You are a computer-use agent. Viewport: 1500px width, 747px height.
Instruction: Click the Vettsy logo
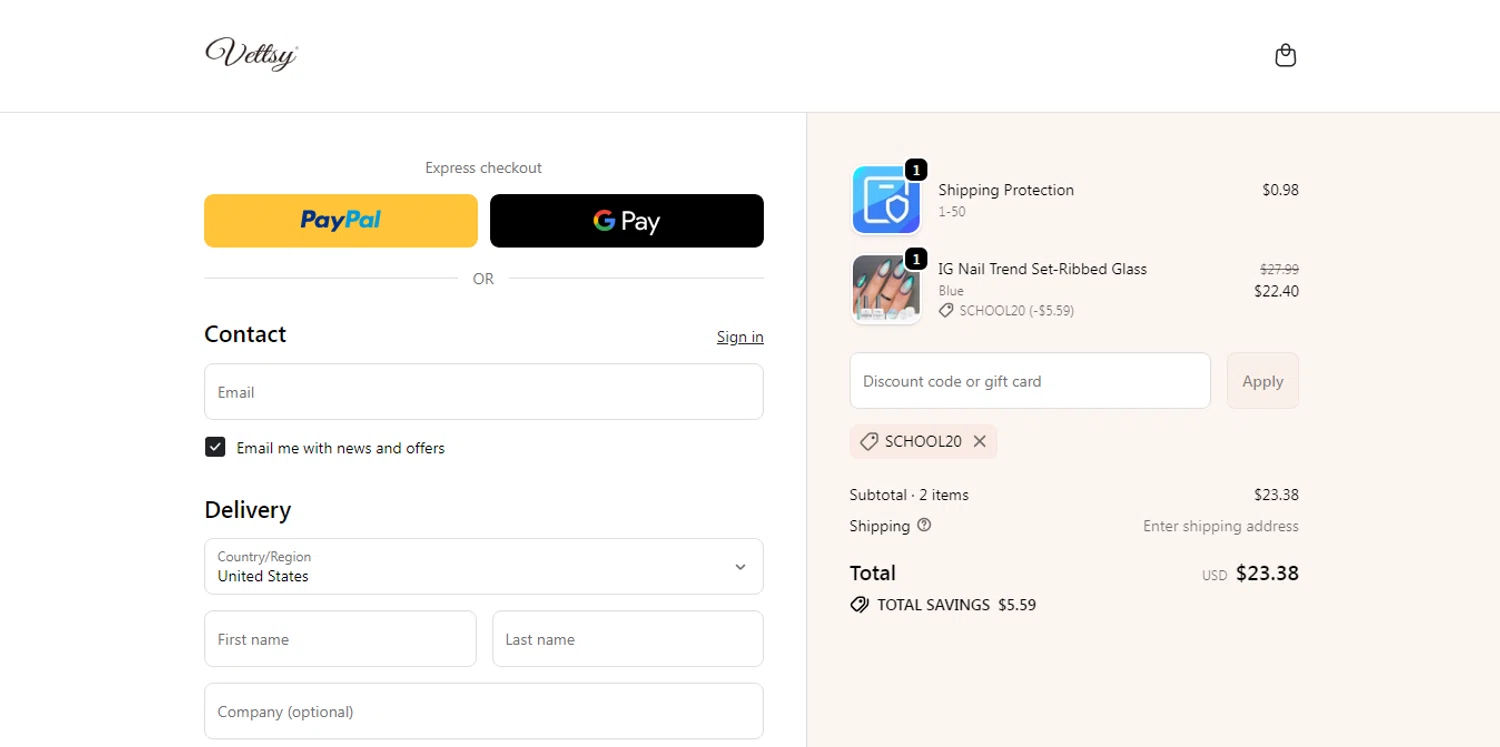click(x=251, y=54)
